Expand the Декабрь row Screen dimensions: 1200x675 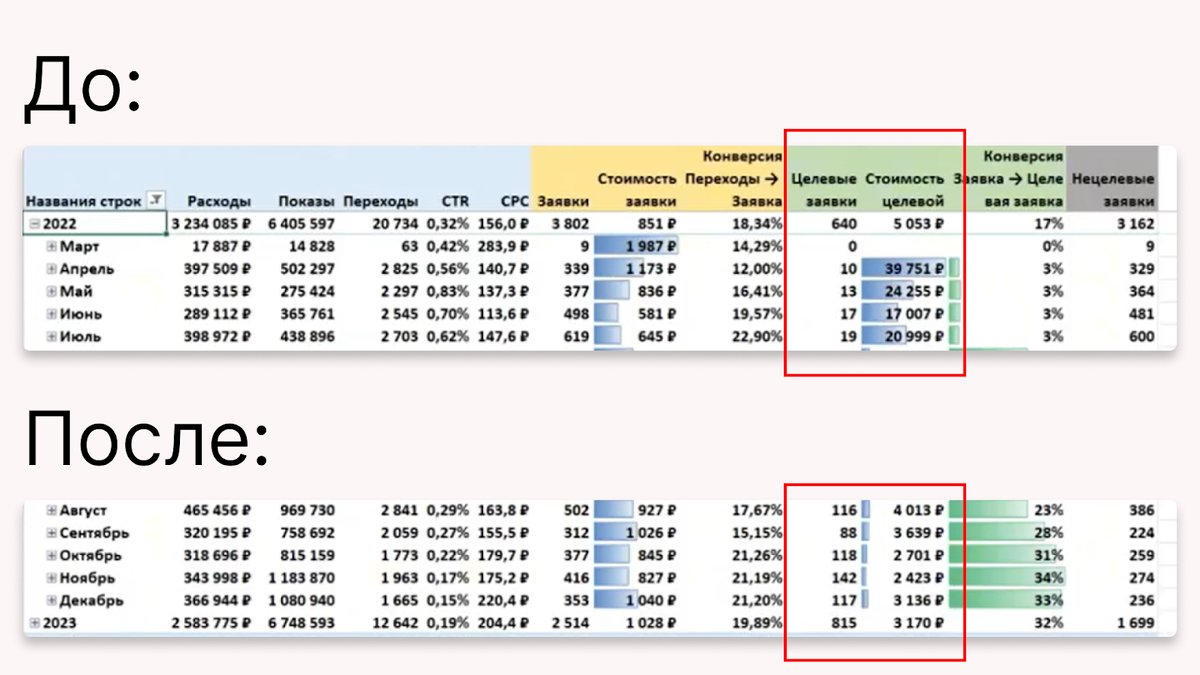coord(52,601)
